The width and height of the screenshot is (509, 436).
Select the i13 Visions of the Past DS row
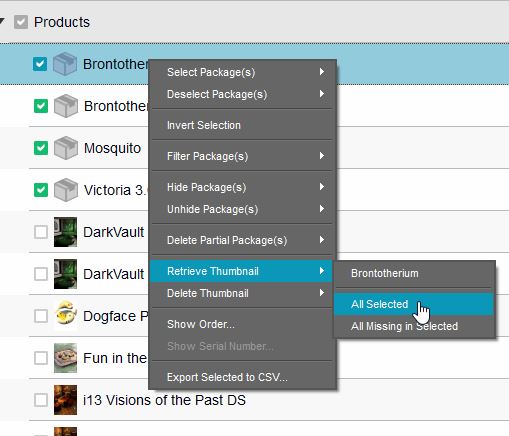(x=254, y=400)
